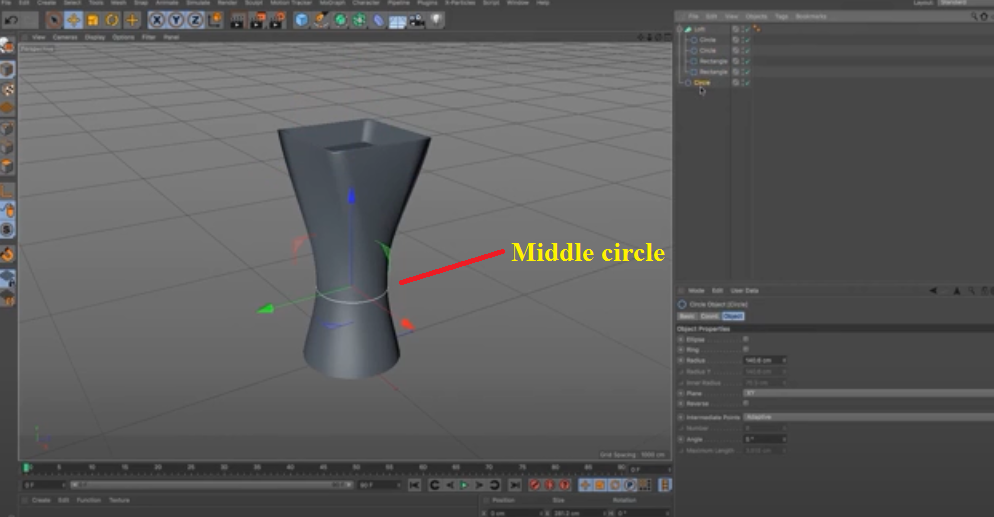Open the viewport Panel menu
The image size is (994, 517).
tap(171, 37)
